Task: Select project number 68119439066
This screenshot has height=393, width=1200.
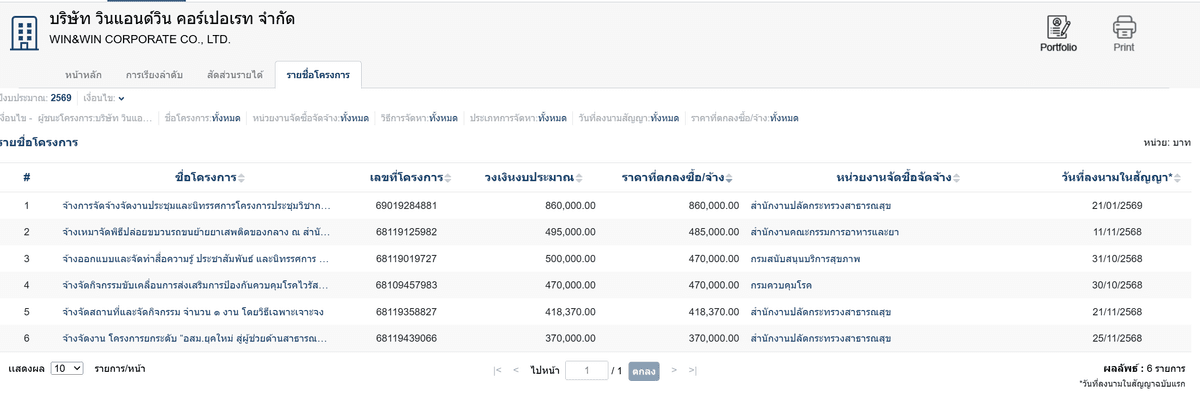Action: (x=406, y=338)
